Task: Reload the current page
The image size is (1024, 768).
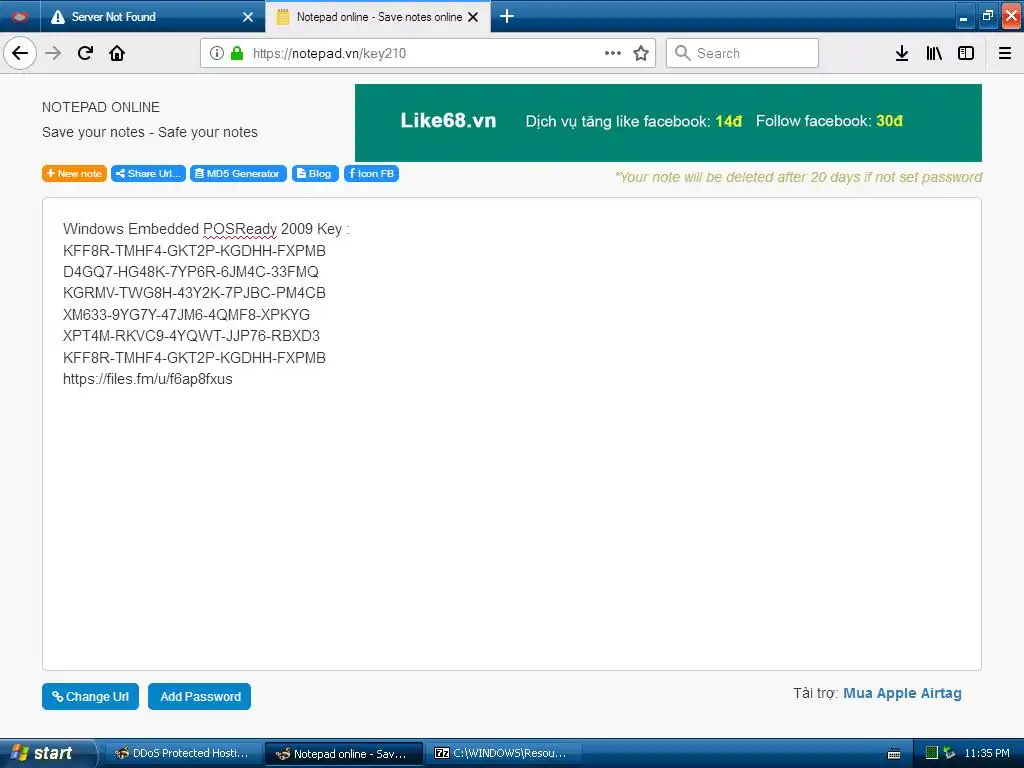Action: pos(85,53)
